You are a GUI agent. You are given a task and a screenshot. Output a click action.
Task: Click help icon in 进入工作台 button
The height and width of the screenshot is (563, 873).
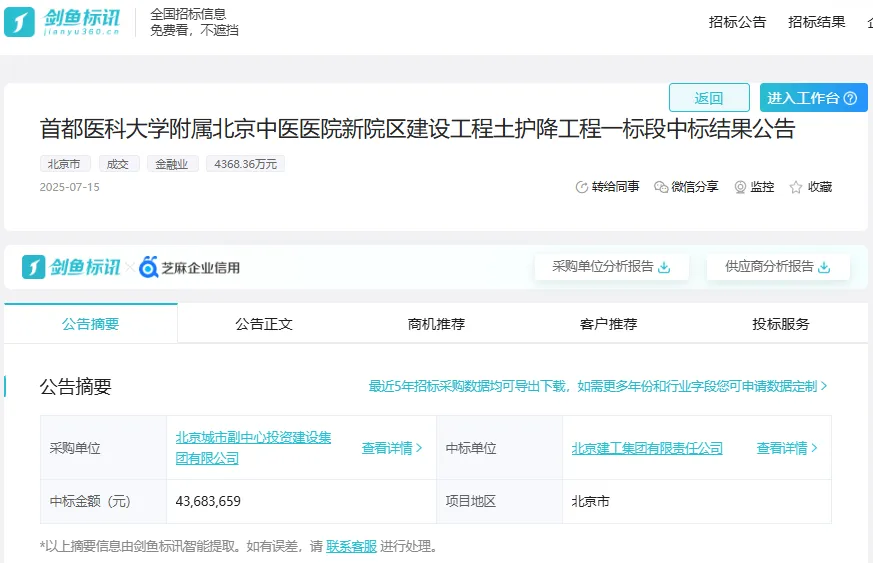850,98
